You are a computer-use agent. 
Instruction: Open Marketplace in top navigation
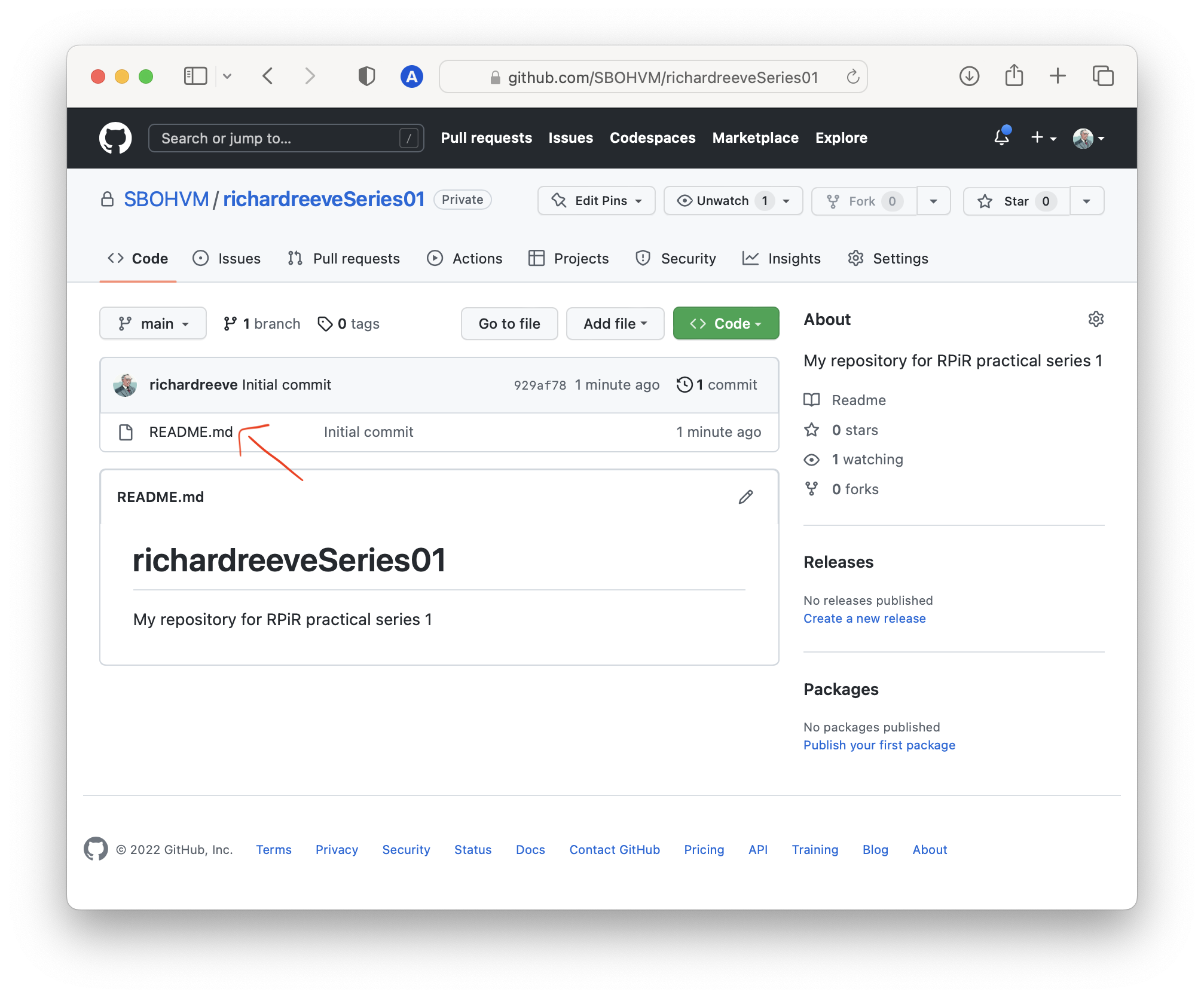(x=755, y=138)
